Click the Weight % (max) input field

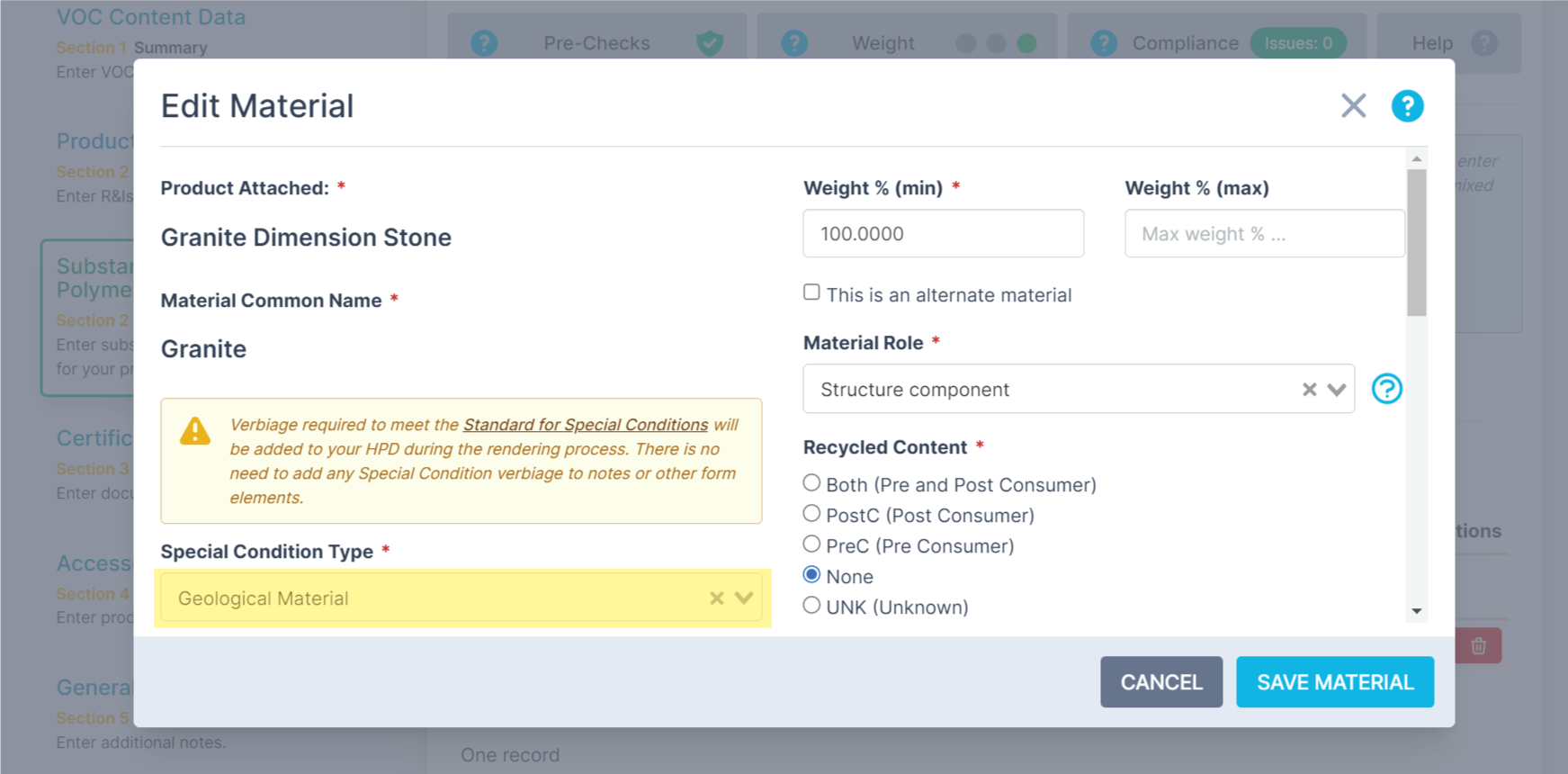[x=1264, y=234]
